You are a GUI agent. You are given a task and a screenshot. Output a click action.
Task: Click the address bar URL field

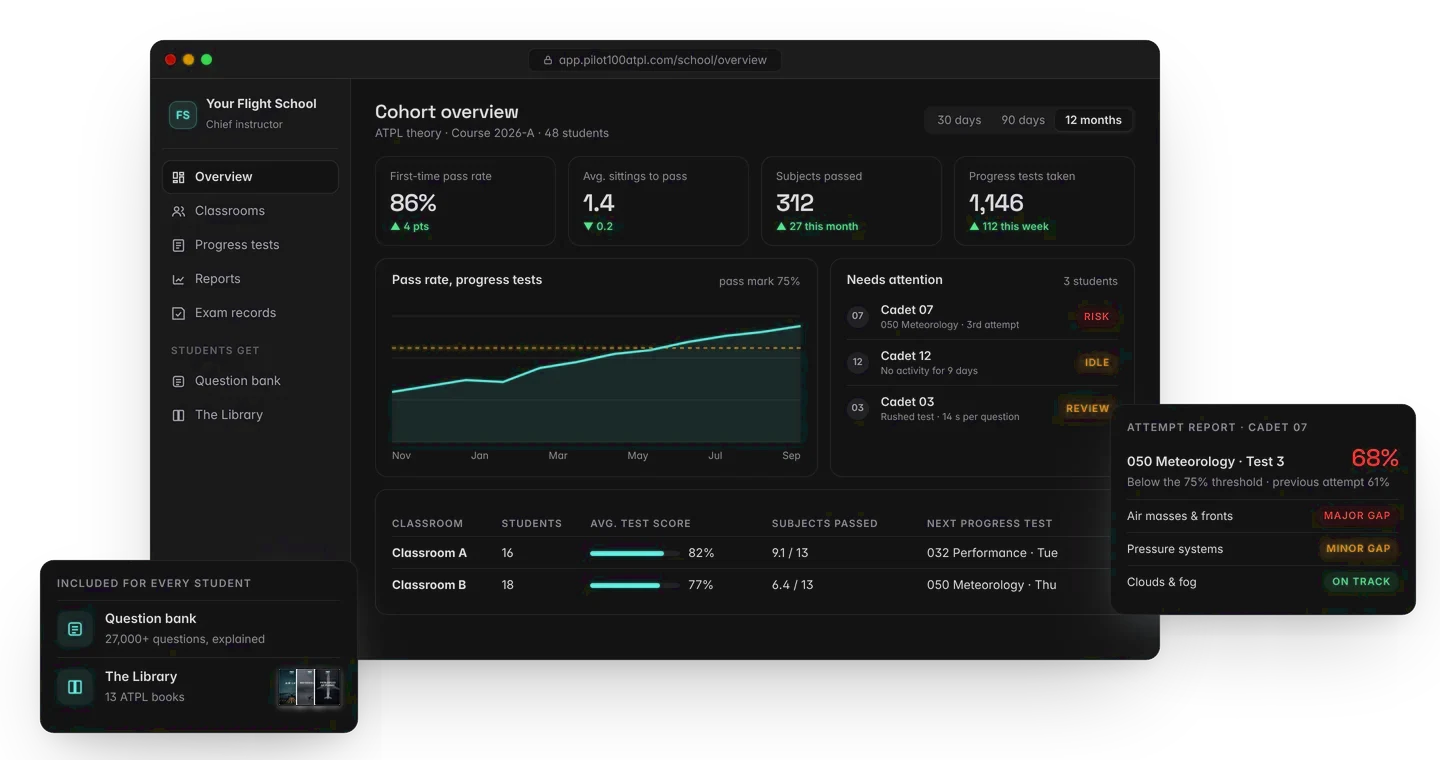coord(655,60)
